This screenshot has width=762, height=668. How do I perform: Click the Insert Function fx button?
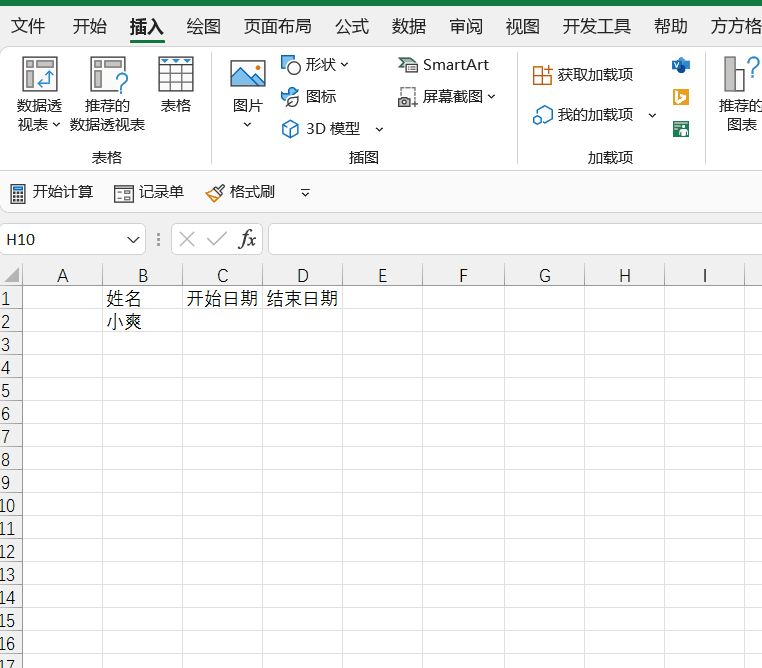247,239
